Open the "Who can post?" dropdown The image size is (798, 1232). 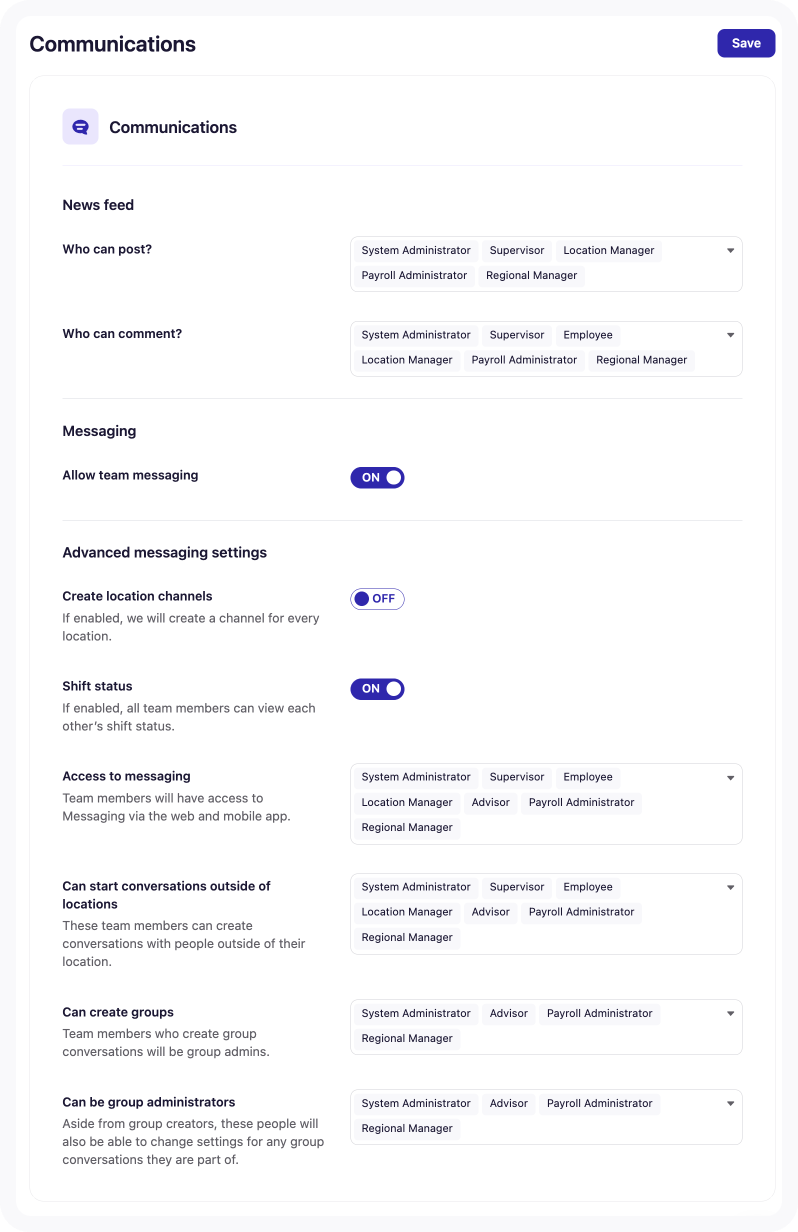[730, 250]
